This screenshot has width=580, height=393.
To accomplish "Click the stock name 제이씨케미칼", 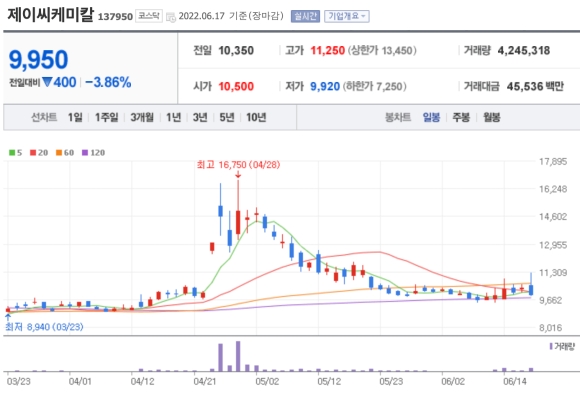I will [x=51, y=15].
